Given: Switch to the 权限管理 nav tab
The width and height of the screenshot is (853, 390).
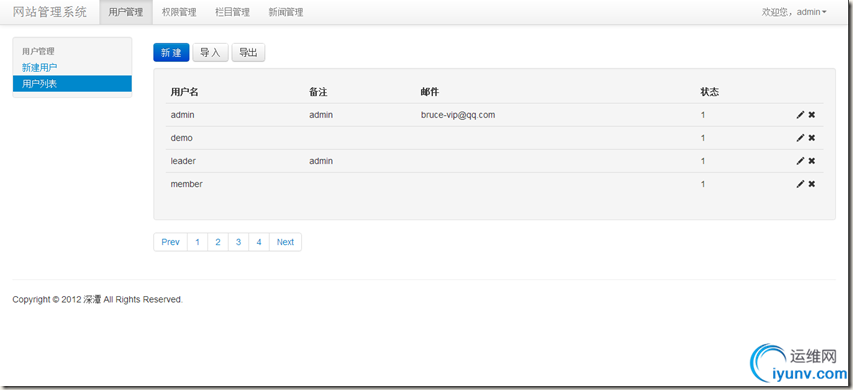Looking at the screenshot, I should tap(179, 12).
